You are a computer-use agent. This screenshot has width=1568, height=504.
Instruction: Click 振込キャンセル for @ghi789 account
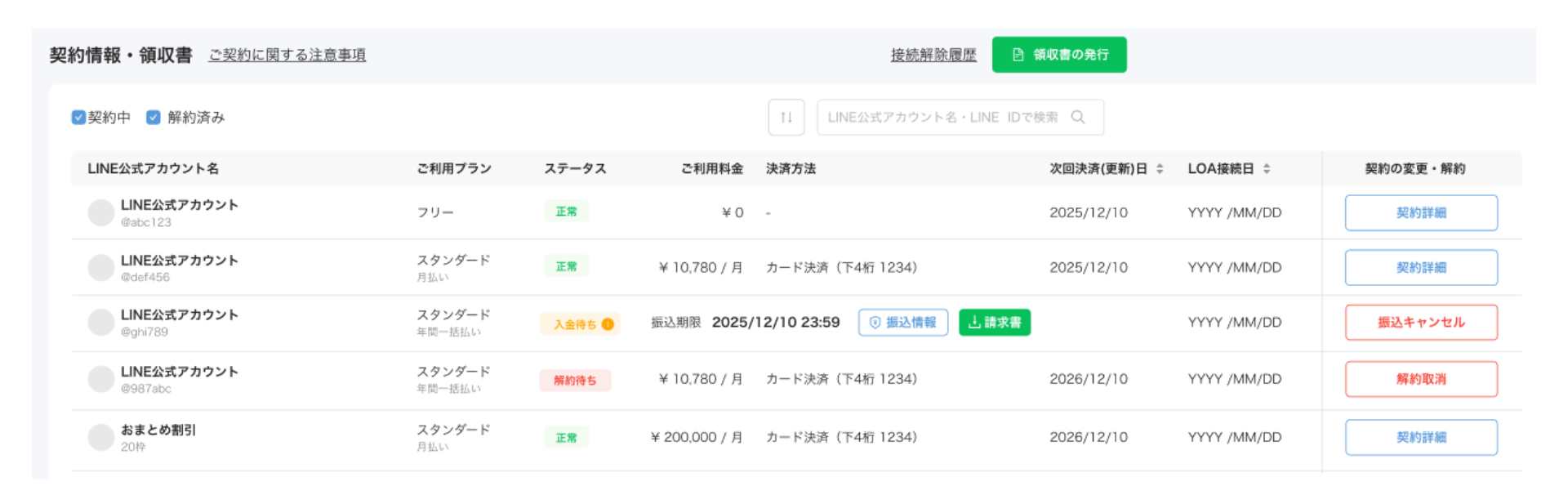[x=1420, y=323]
